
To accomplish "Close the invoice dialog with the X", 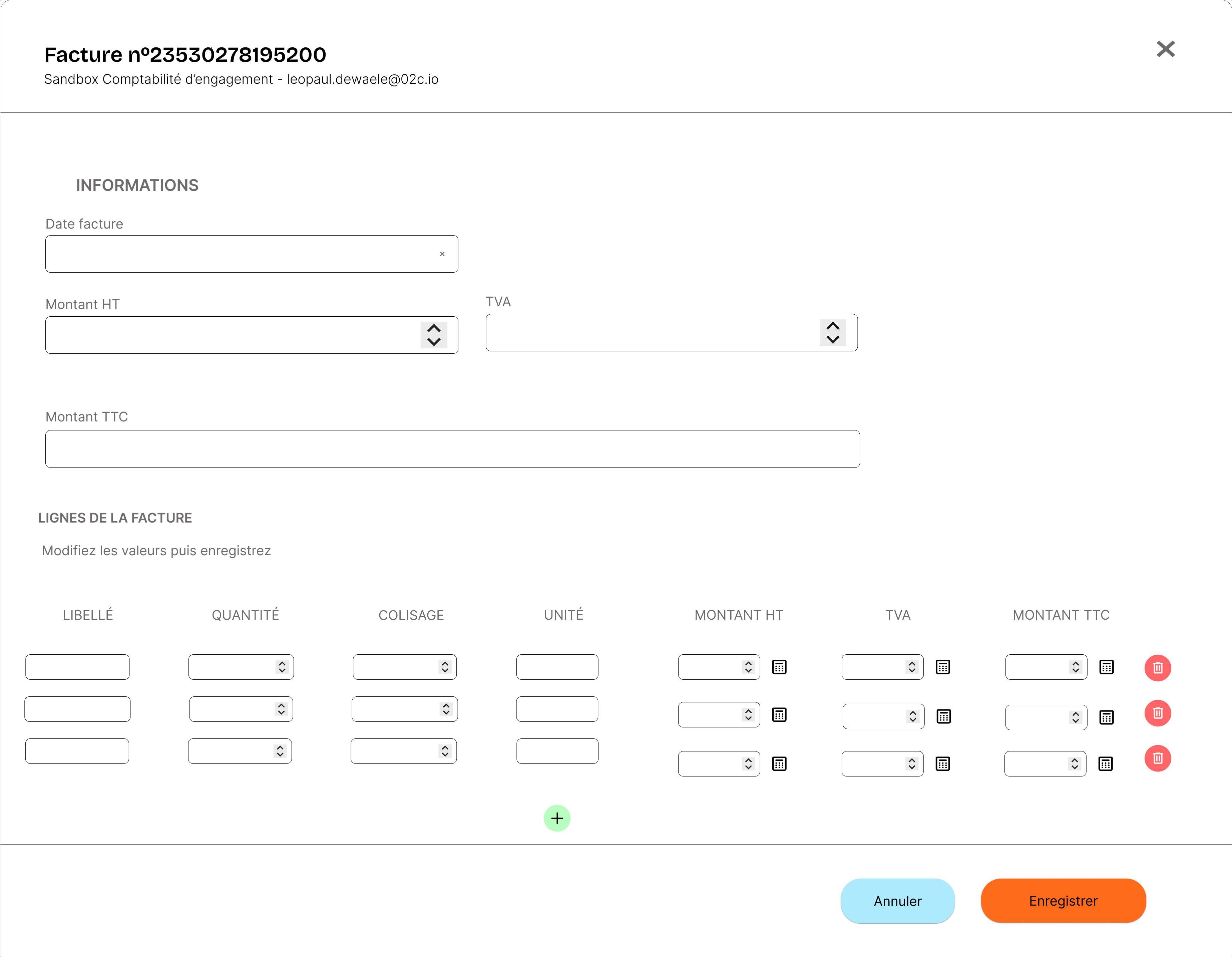I will tap(1165, 49).
